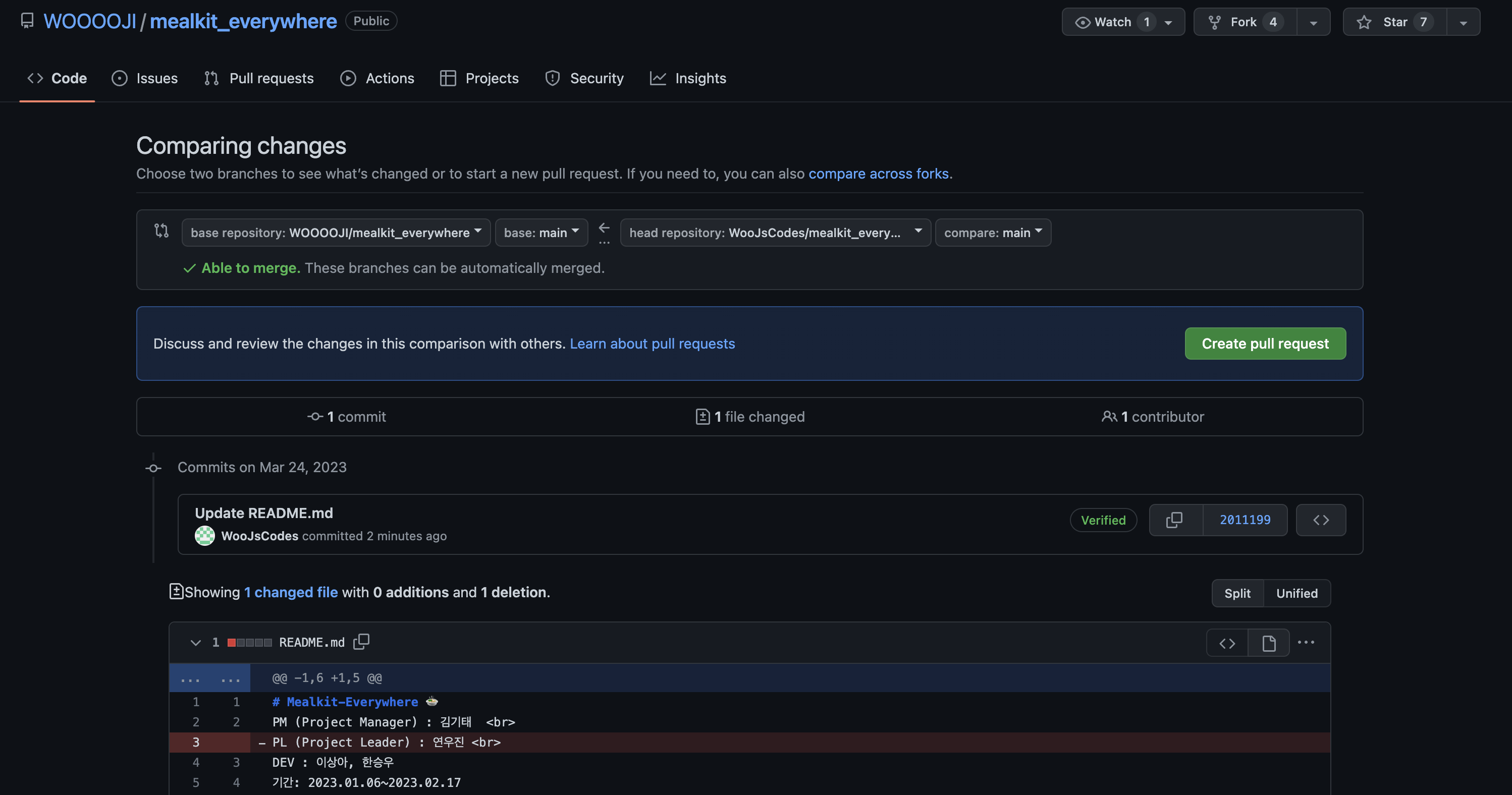This screenshot has width=1512, height=795.
Task: Open the compare: main branch dropdown
Action: tap(993, 233)
